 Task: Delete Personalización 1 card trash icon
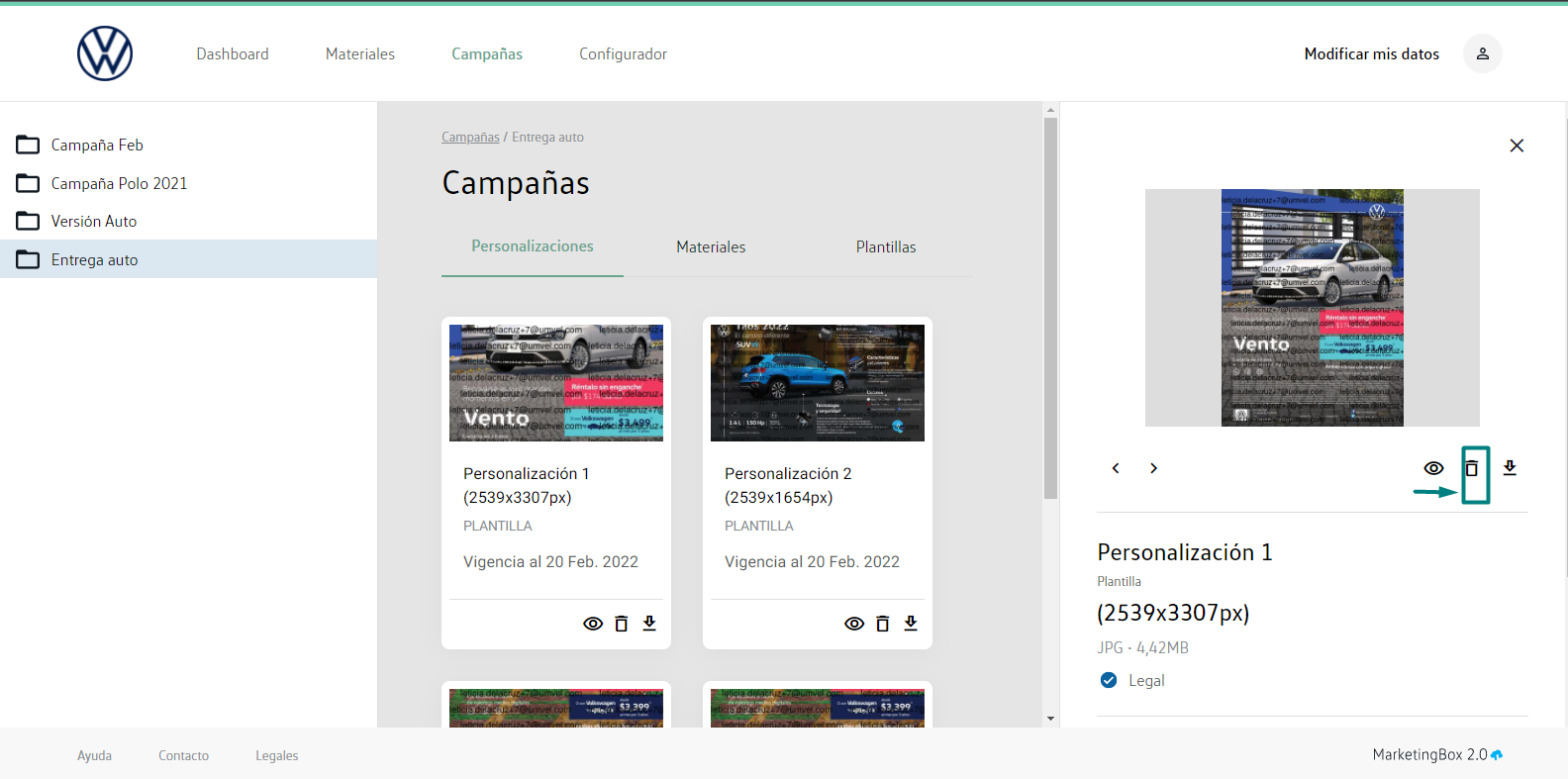622,624
